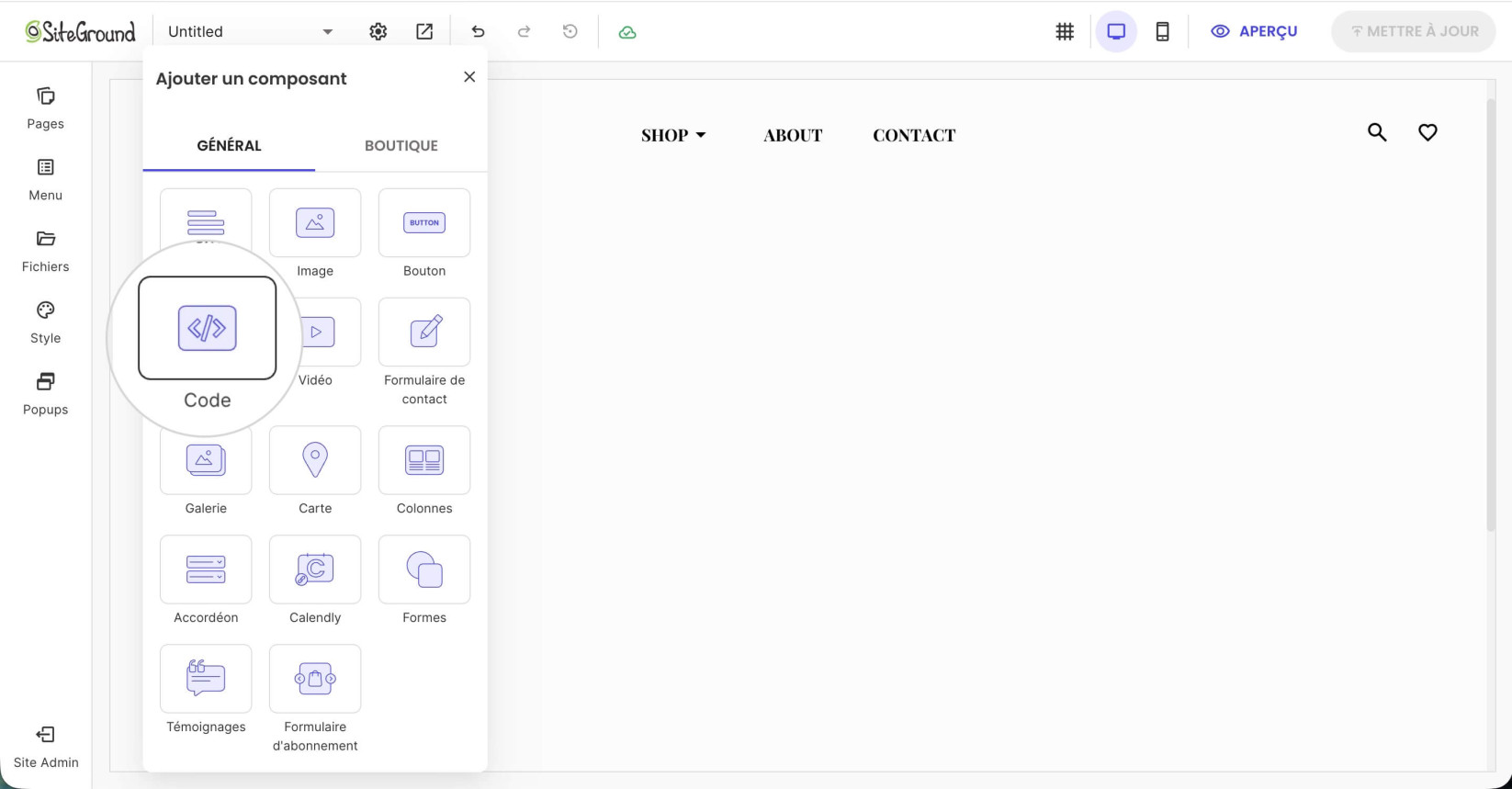
Task: Go to Site Admin
Action: (46, 747)
